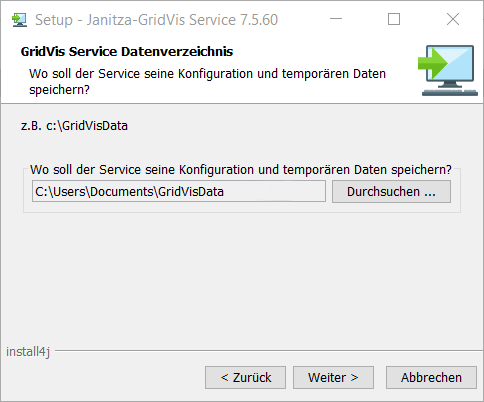Click the blank end of the path text field
Image resolution: width=484 pixels, height=402 pixels.
pyautogui.click(x=275, y=191)
